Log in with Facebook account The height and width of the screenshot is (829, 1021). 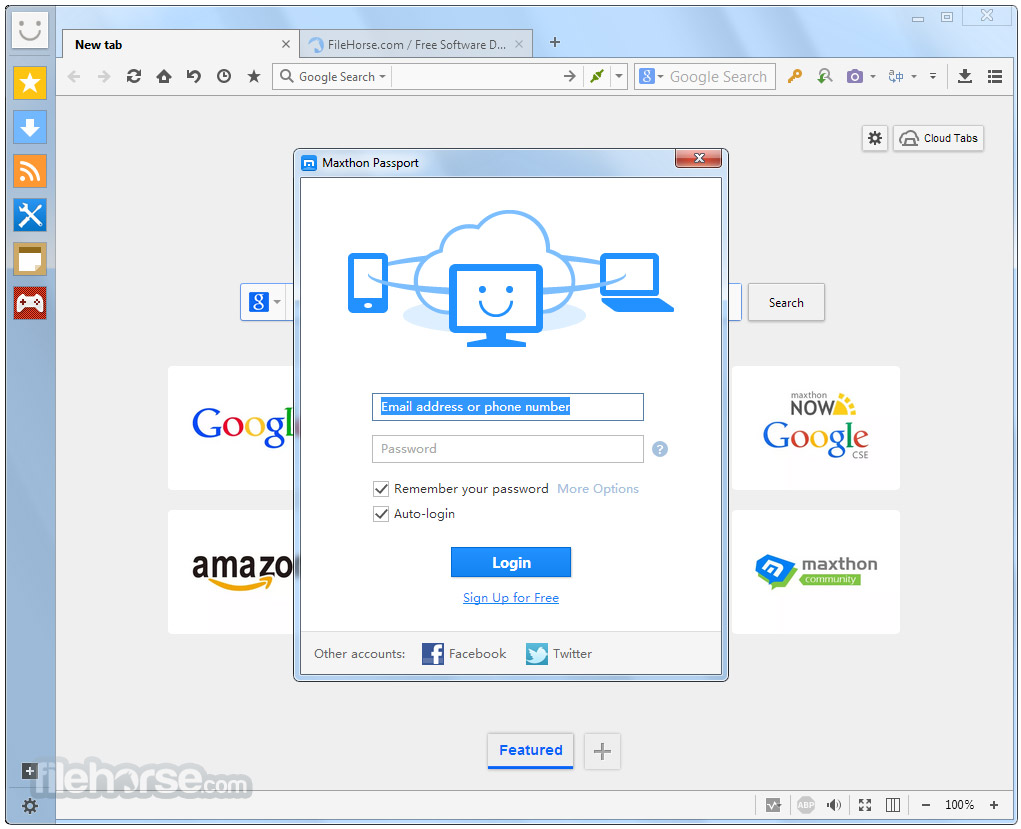point(464,654)
